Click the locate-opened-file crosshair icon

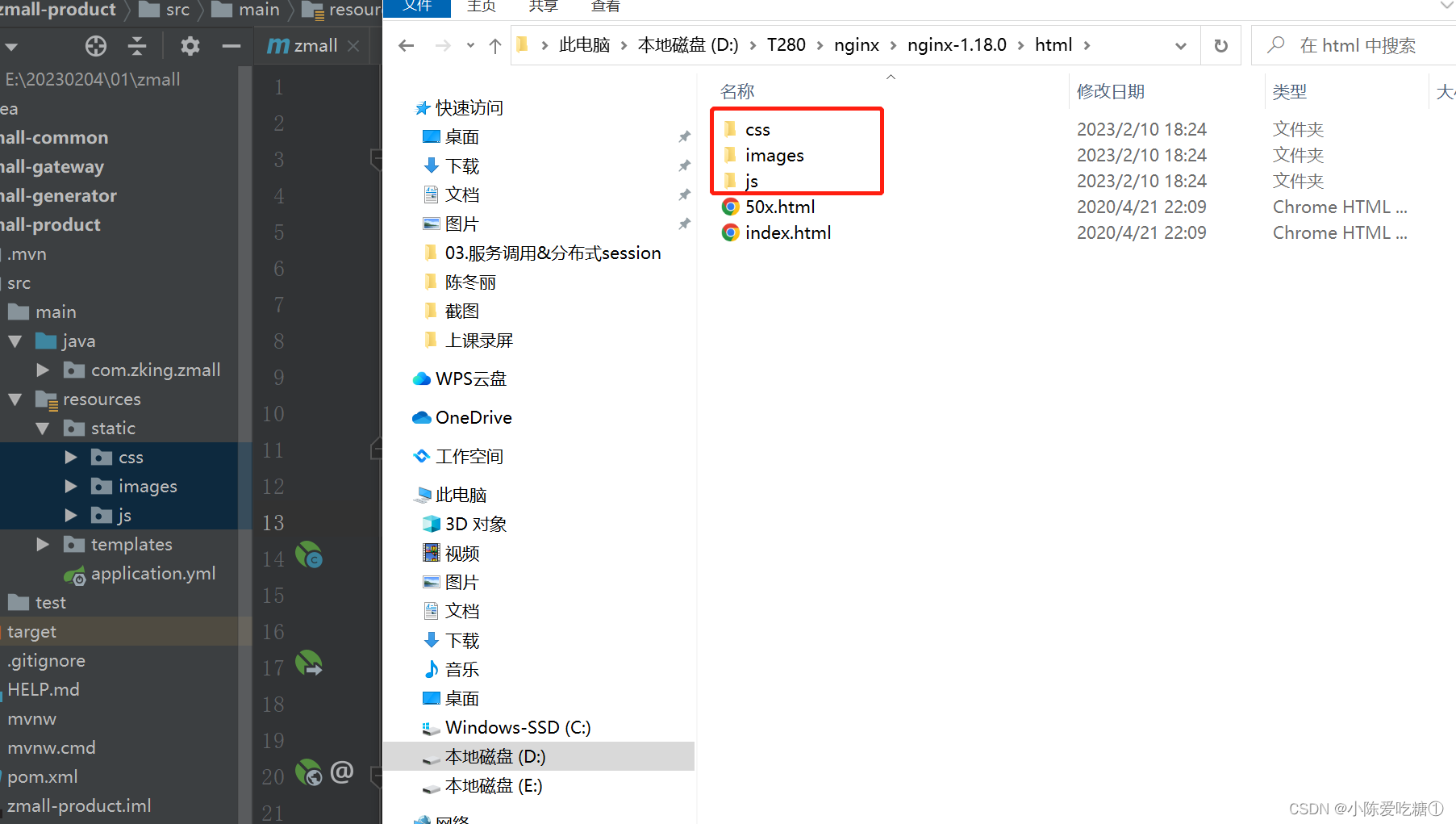point(95,45)
